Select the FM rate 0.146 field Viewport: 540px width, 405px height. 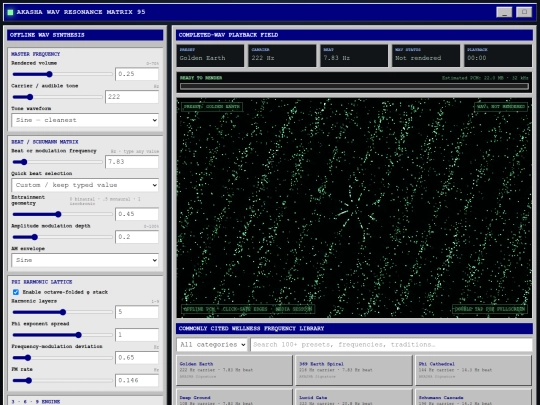(137, 380)
